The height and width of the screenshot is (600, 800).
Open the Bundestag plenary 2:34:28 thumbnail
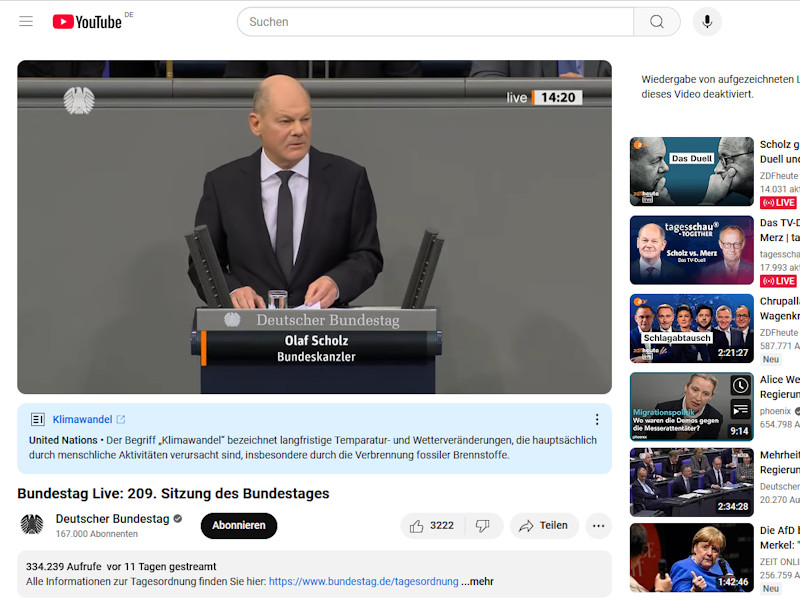tap(691, 483)
